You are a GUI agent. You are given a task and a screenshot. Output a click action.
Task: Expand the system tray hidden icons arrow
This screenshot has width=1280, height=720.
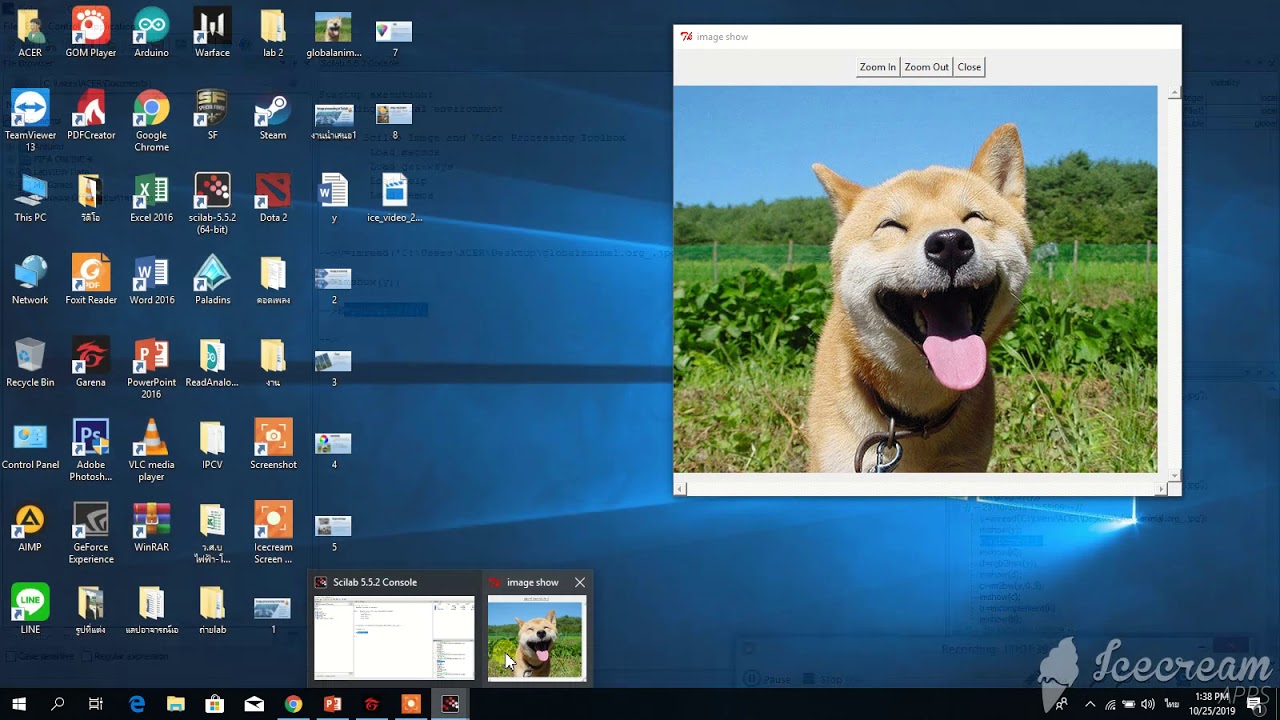pyautogui.click(x=1090, y=704)
